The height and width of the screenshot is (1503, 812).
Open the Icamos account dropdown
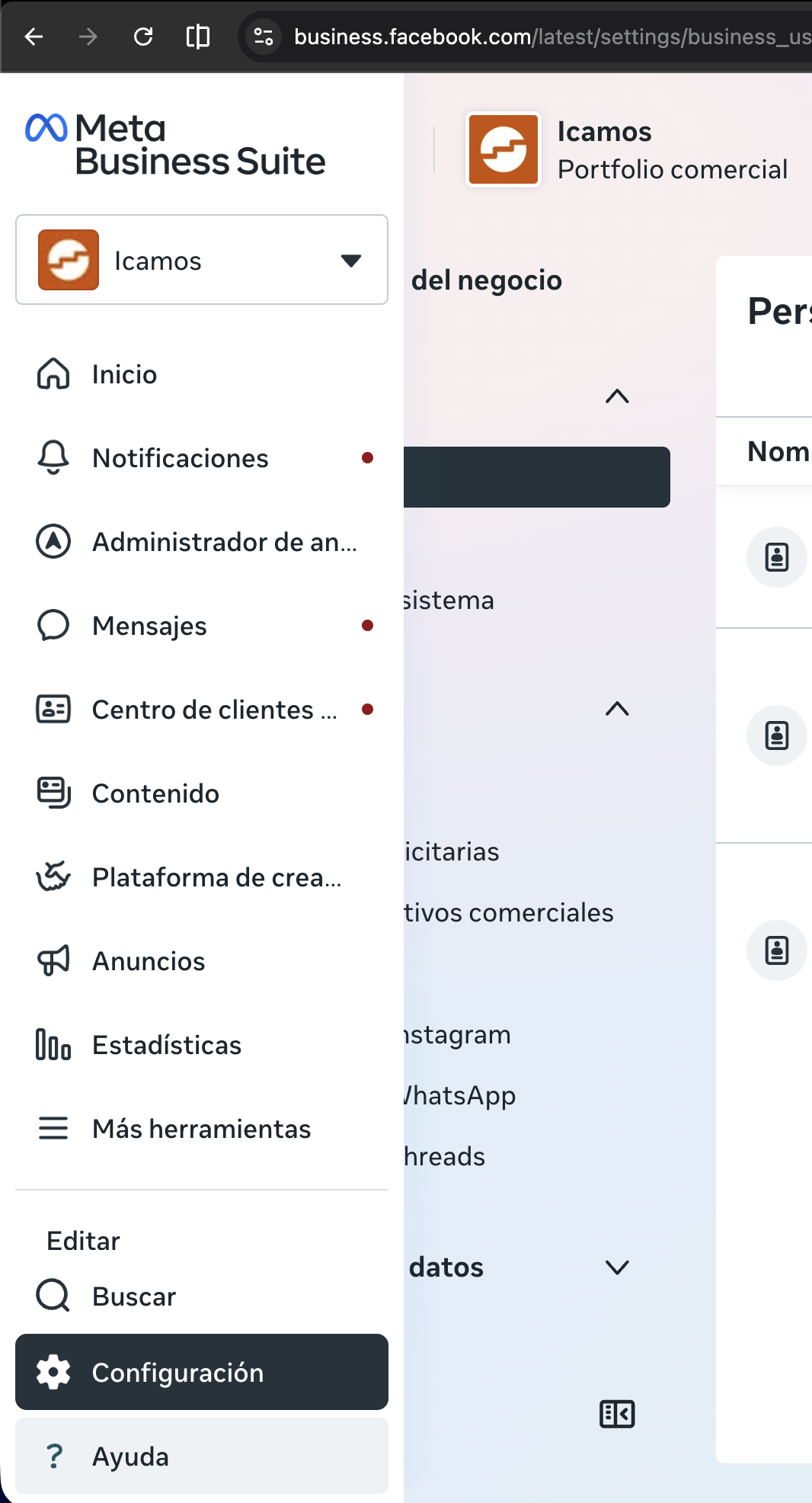(x=202, y=260)
